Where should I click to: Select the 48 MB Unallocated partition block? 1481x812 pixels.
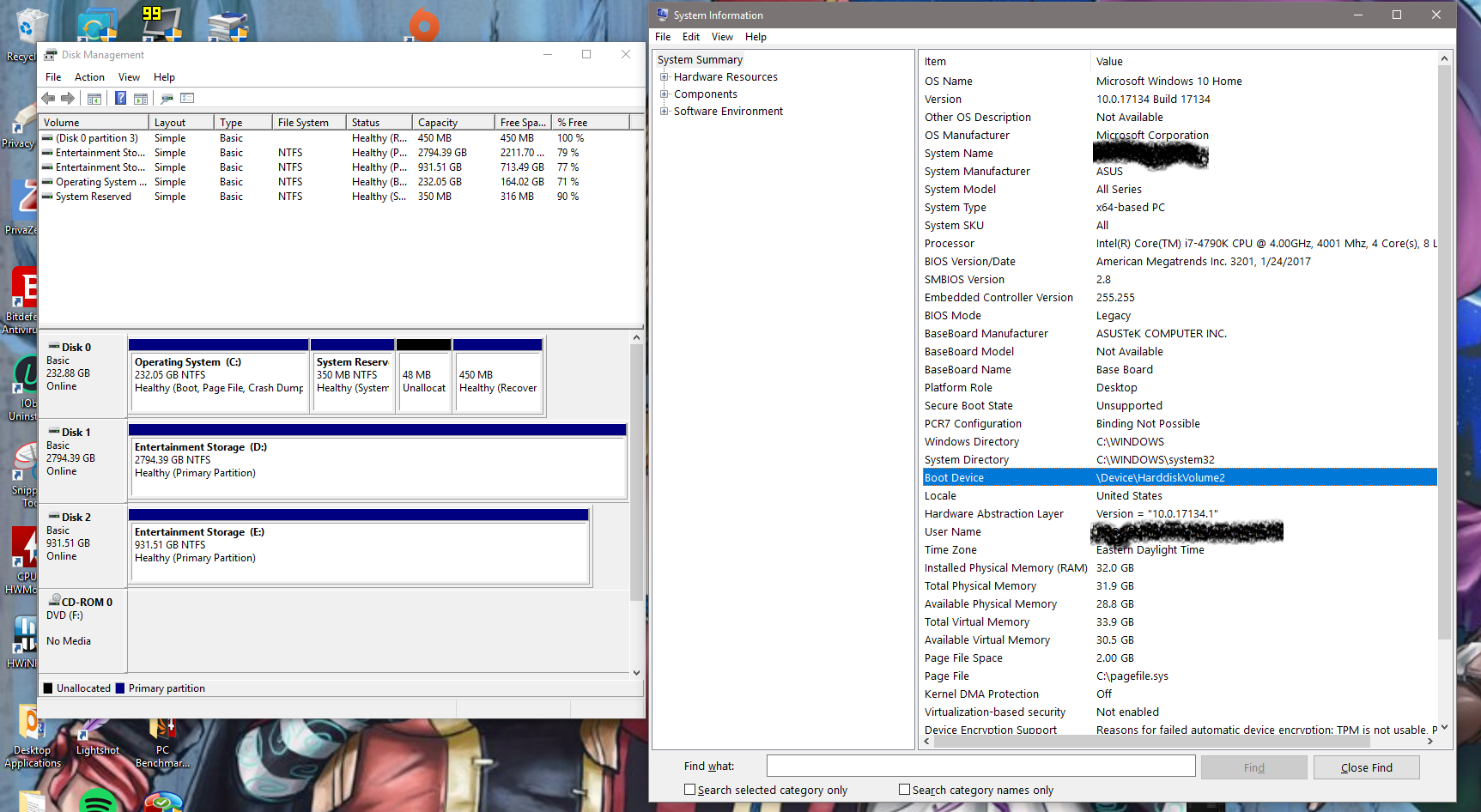[x=424, y=376]
